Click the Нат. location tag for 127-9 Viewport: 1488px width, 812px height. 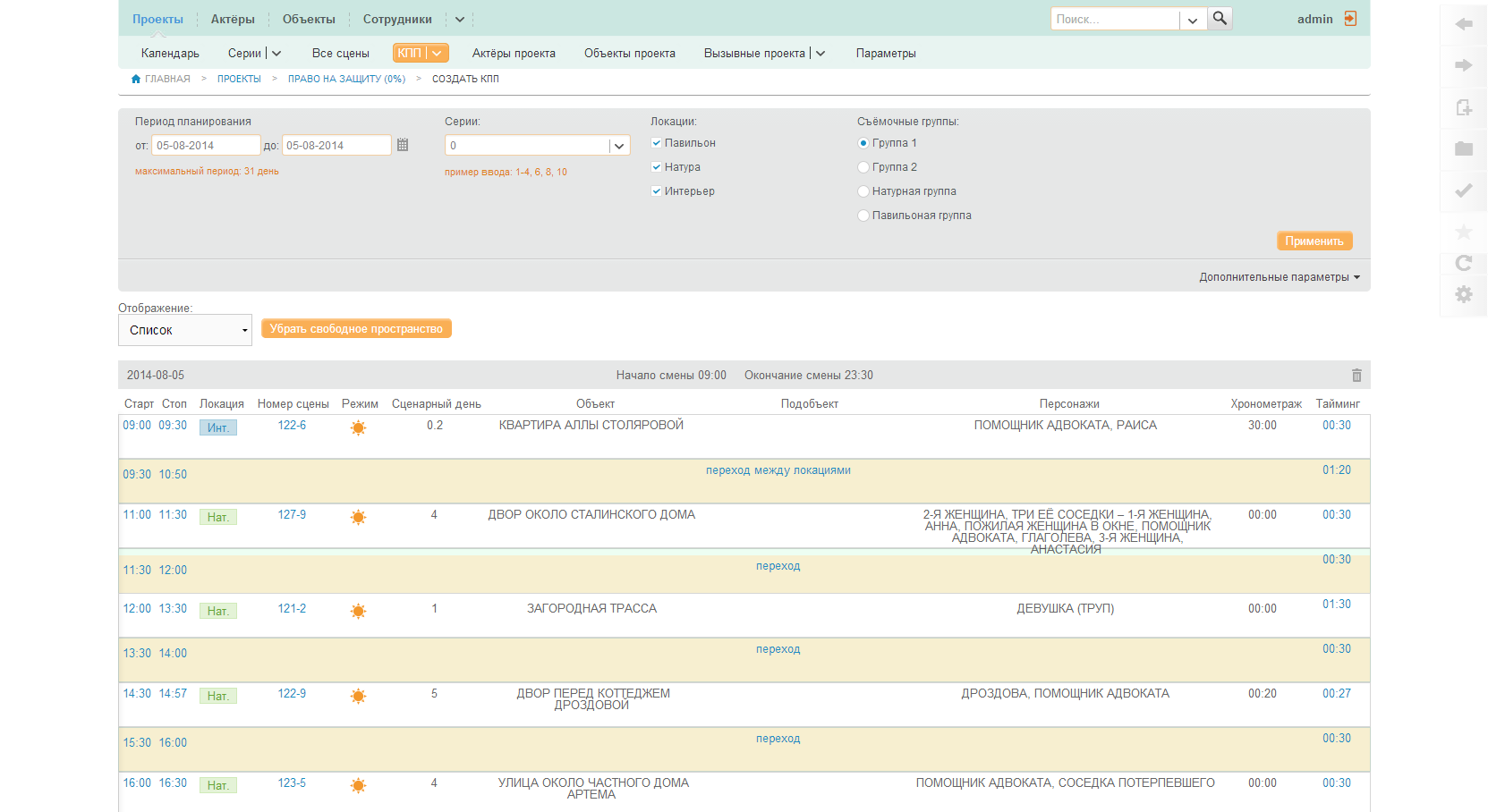(x=218, y=518)
